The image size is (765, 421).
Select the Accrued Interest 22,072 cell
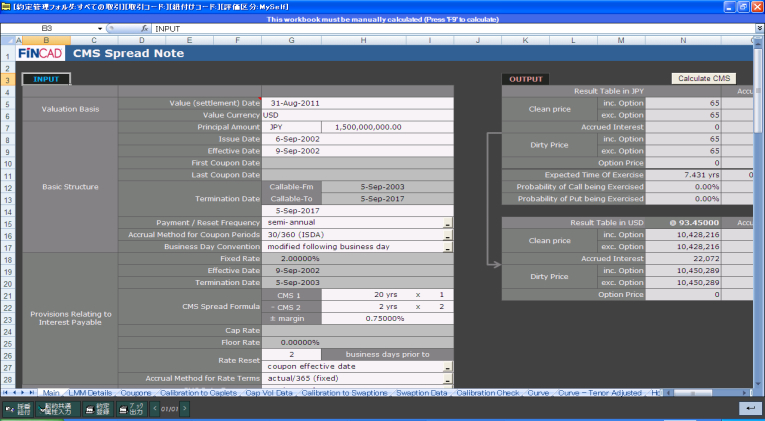683,259
